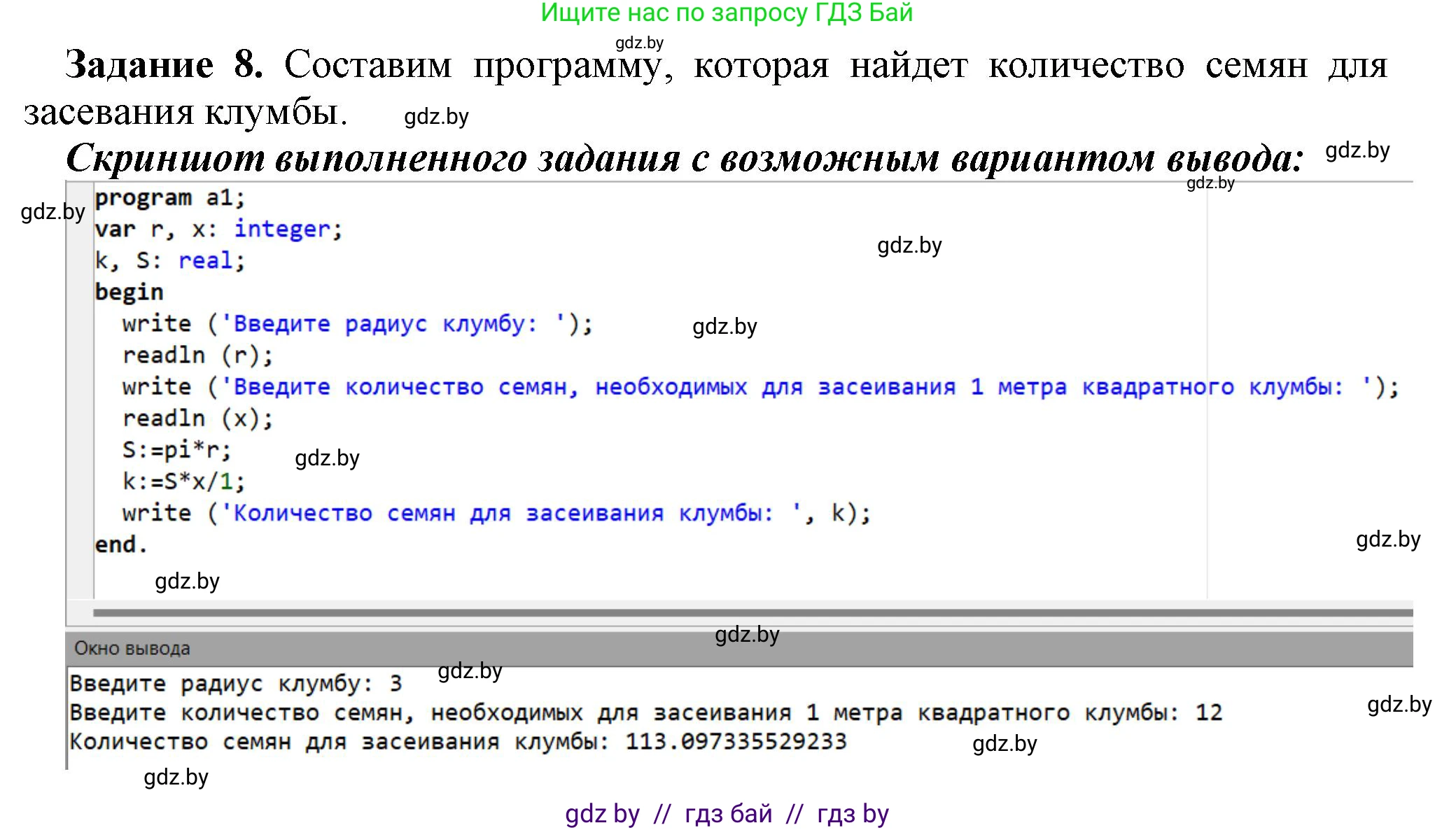This screenshot has height=830, width=1456.
Task: Click the input value 12 in output window
Action: point(1208,713)
